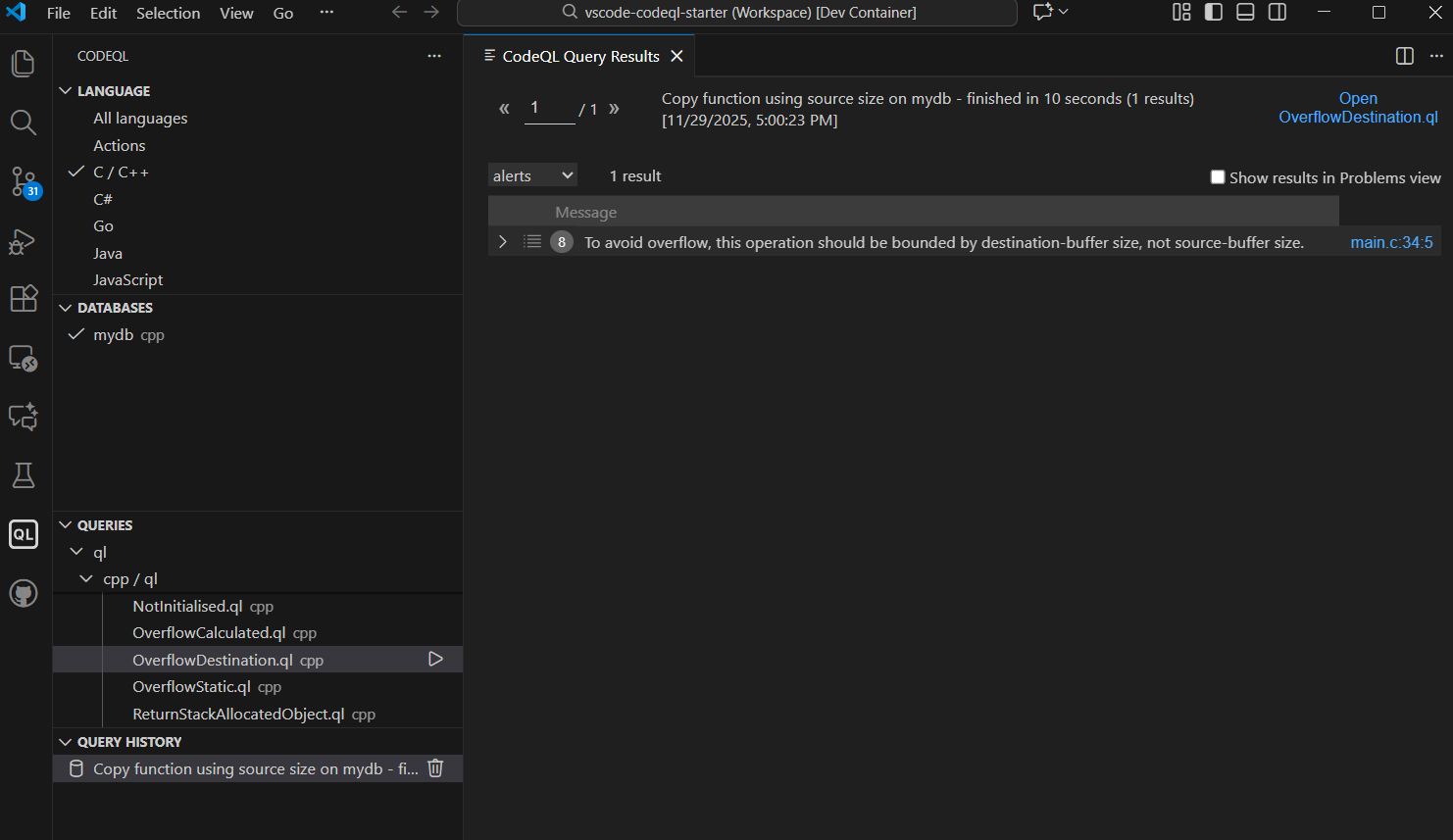Viewport: 1453px width, 840px height.
Task: Open the GitHub sidebar icon
Action: pyautogui.click(x=23, y=593)
